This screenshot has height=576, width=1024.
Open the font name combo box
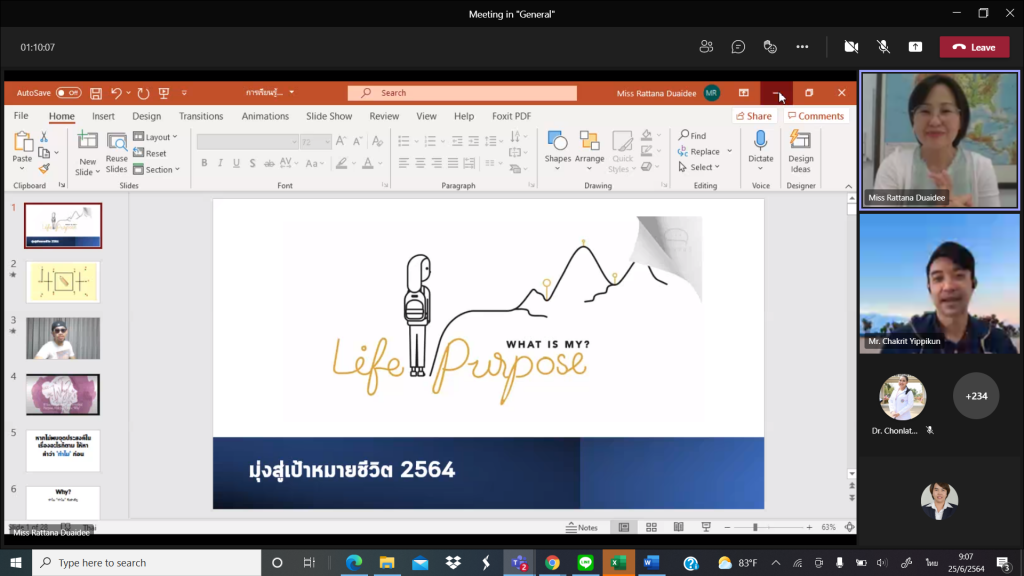coord(248,142)
